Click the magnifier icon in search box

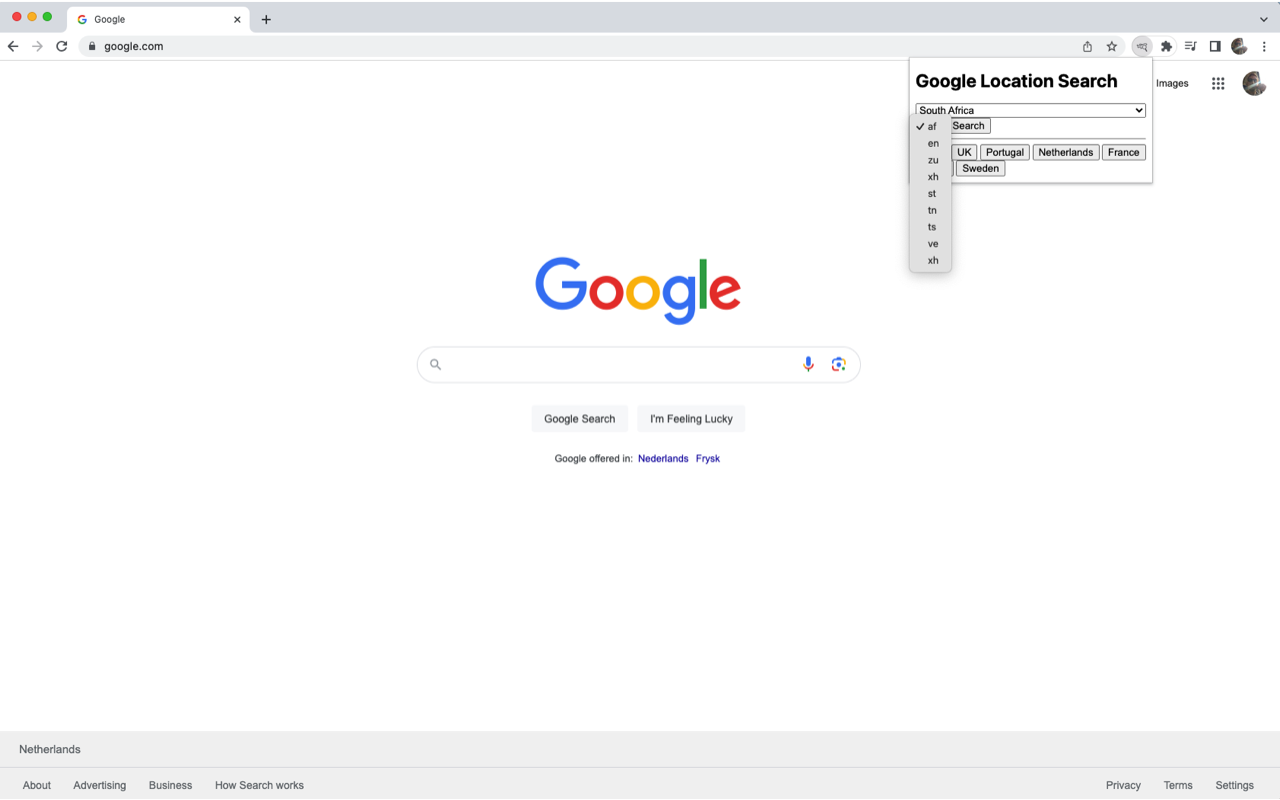point(435,364)
